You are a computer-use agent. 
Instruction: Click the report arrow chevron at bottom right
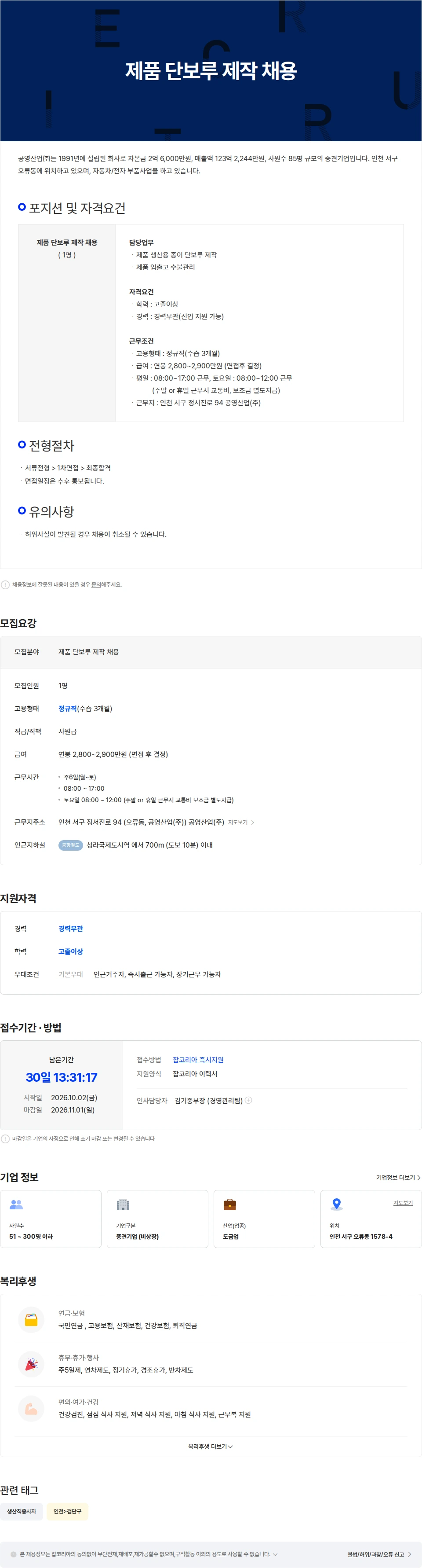(410, 1555)
